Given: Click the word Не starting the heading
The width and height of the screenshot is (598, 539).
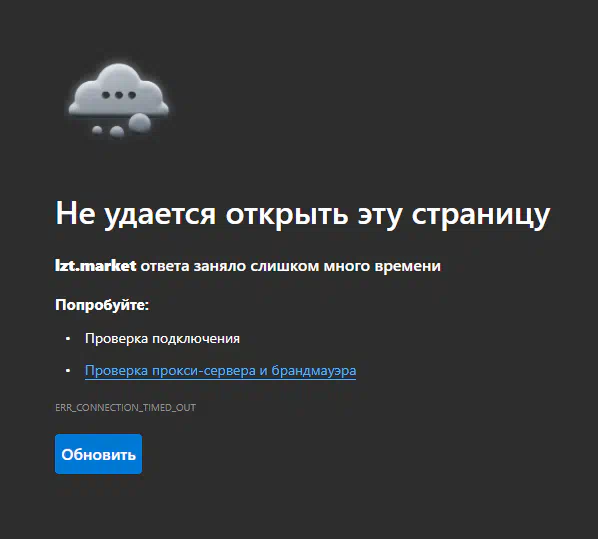Looking at the screenshot, I should click(x=76, y=213).
